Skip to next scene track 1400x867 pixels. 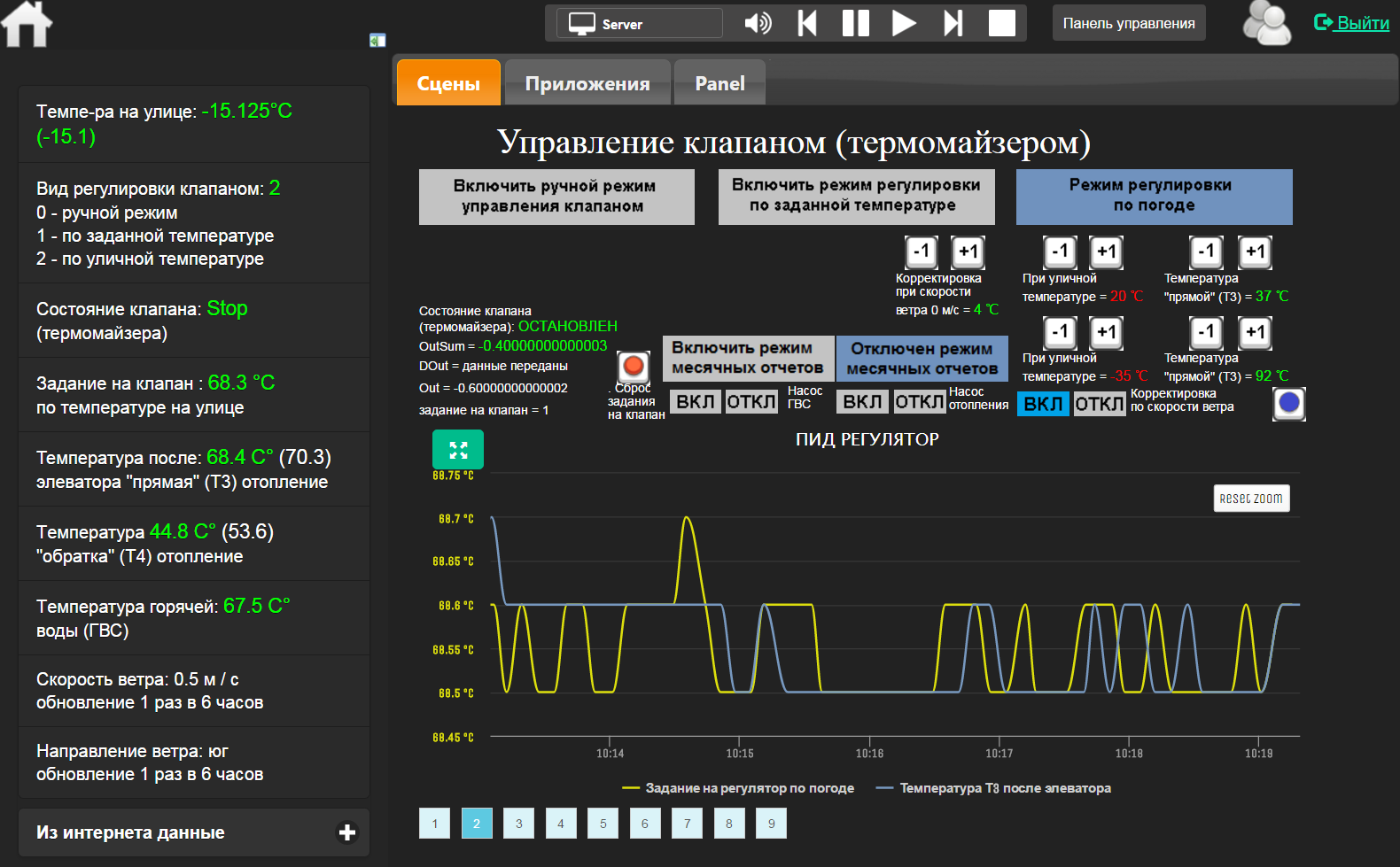point(953,23)
